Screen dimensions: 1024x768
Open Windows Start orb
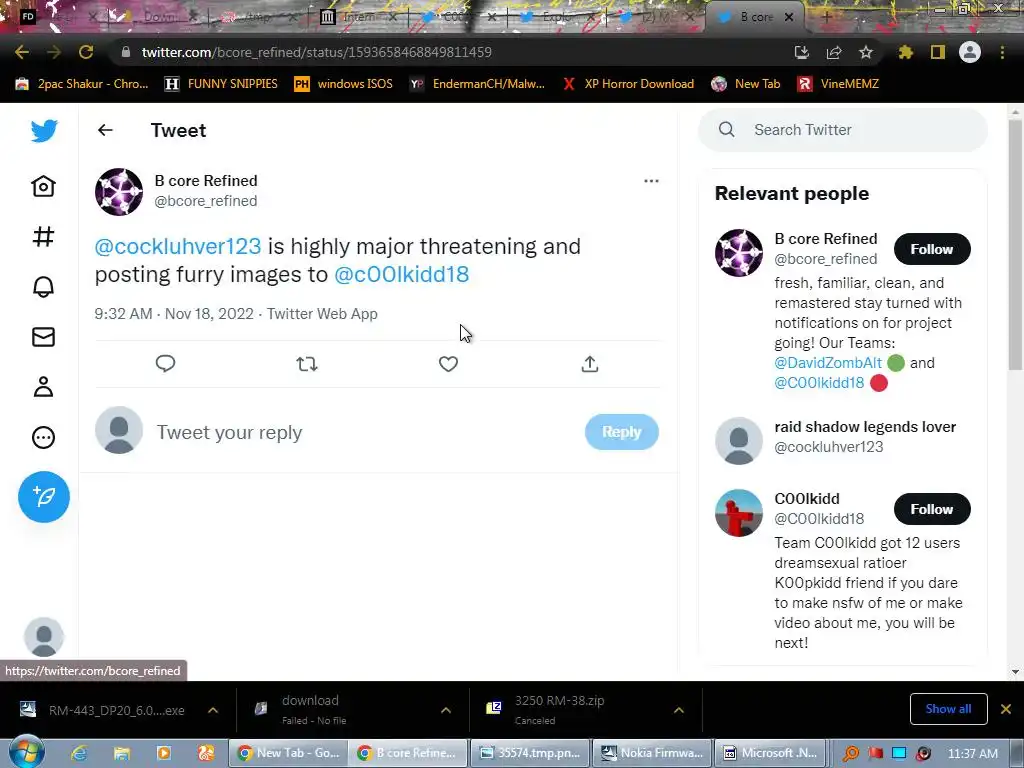[26, 751]
